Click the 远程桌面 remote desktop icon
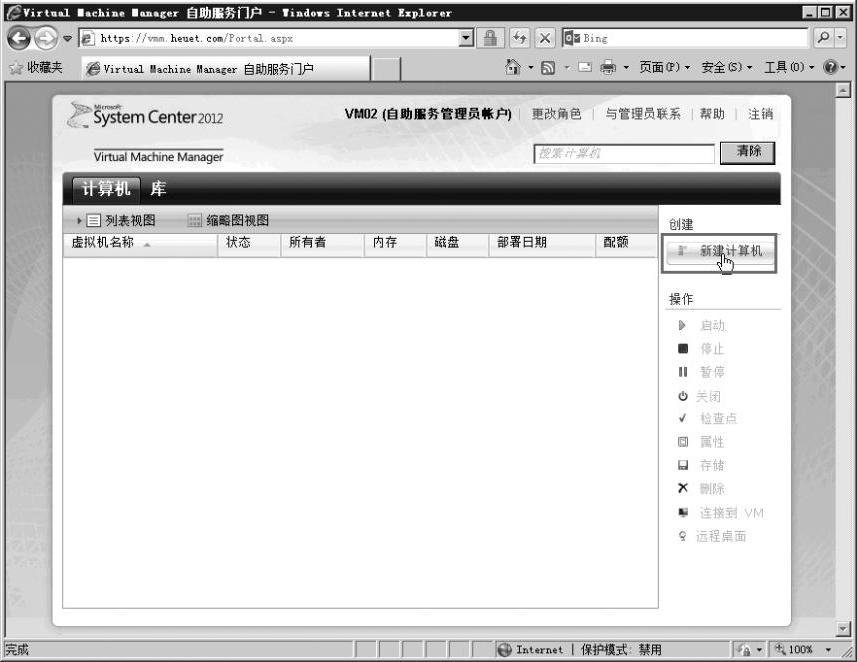This screenshot has height=662, width=857. coord(682,536)
